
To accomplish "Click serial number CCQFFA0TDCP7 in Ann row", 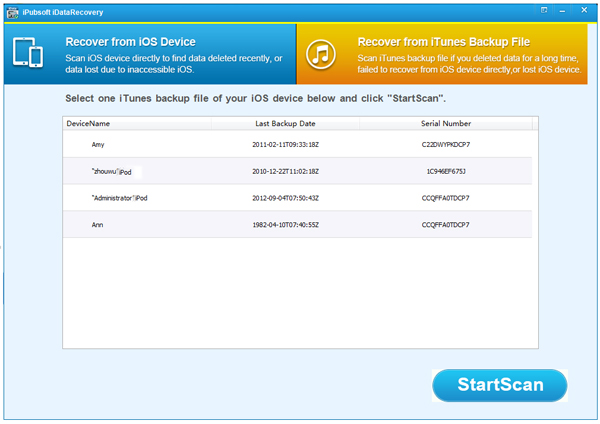I will point(446,225).
